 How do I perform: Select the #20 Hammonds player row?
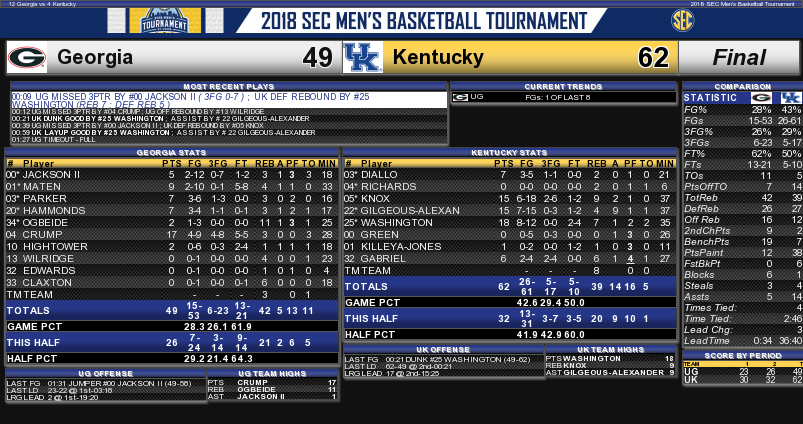click(x=172, y=210)
